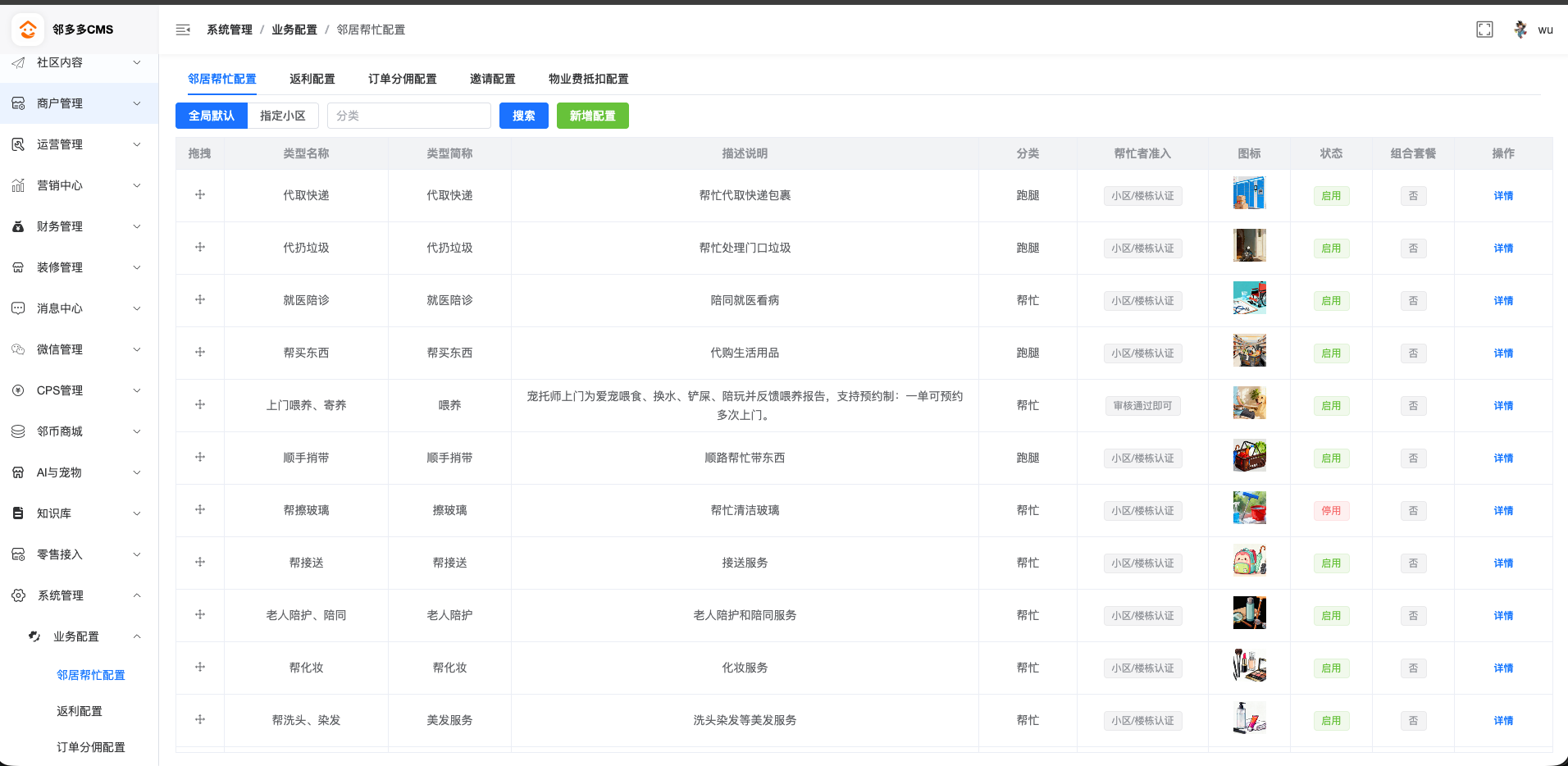Collapse the sidebar with the menu fold icon

tap(183, 30)
